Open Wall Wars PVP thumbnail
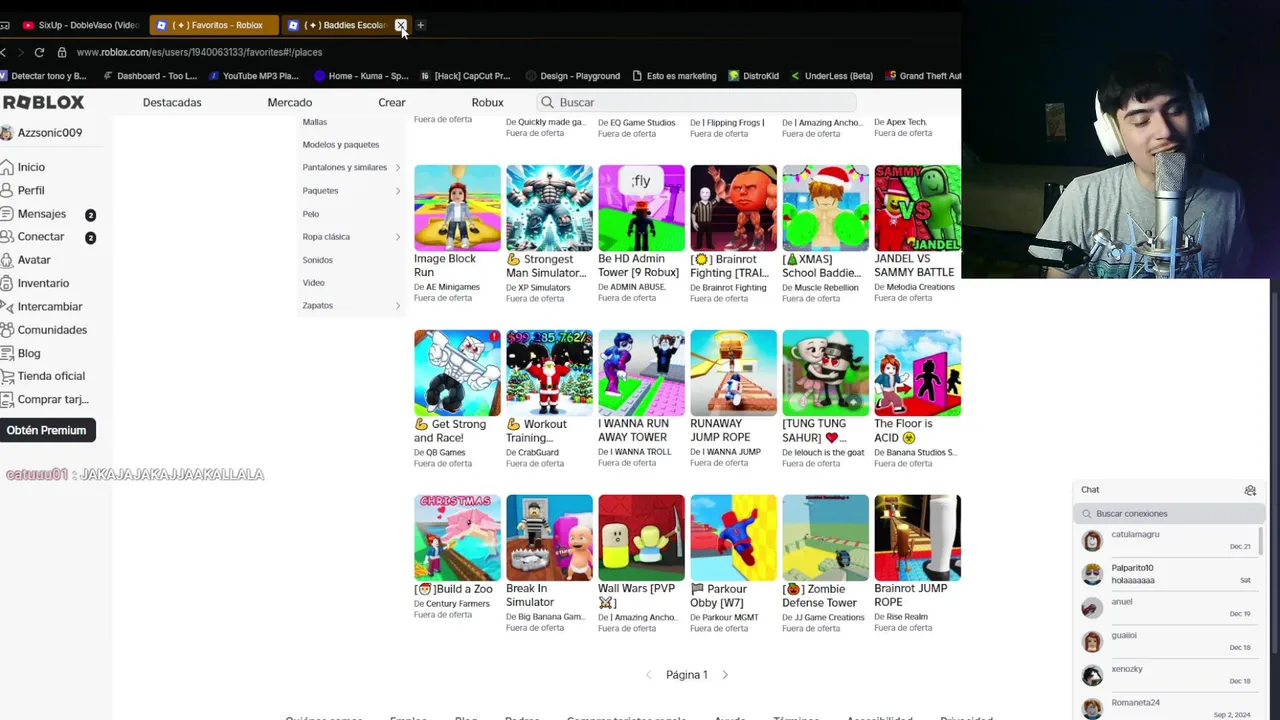 point(641,538)
